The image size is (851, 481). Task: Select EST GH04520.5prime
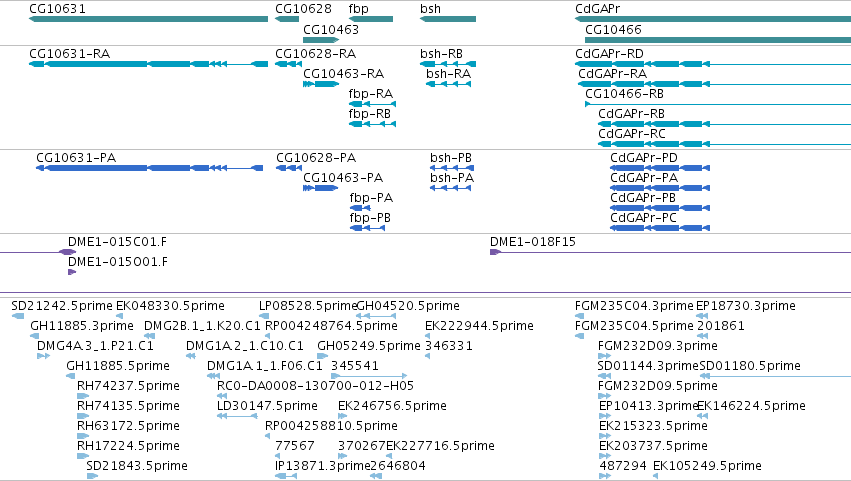(x=376, y=316)
